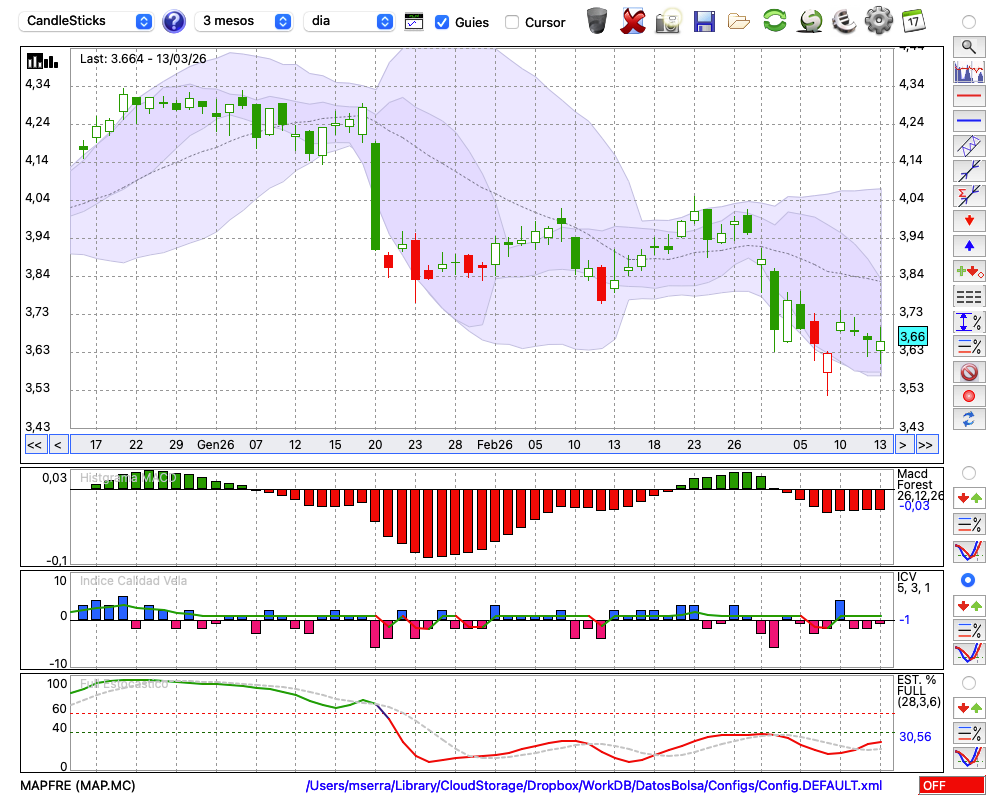Click the trash can icon in toolbar
The width and height of the screenshot is (1000, 800).
pos(597,21)
